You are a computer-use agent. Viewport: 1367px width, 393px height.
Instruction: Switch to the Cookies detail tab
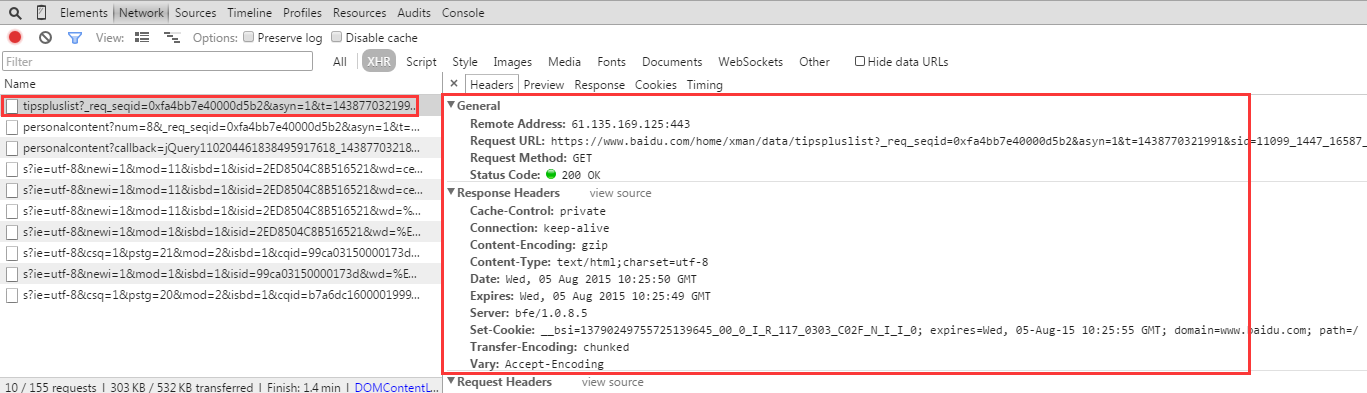pos(655,85)
